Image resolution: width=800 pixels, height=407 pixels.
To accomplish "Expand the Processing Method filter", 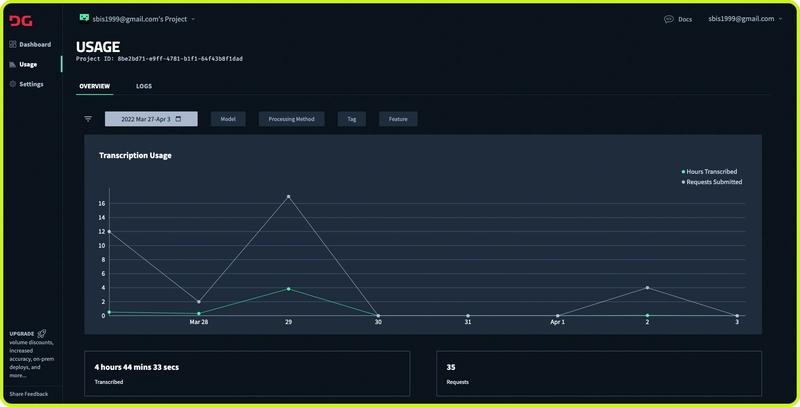I will pos(291,119).
